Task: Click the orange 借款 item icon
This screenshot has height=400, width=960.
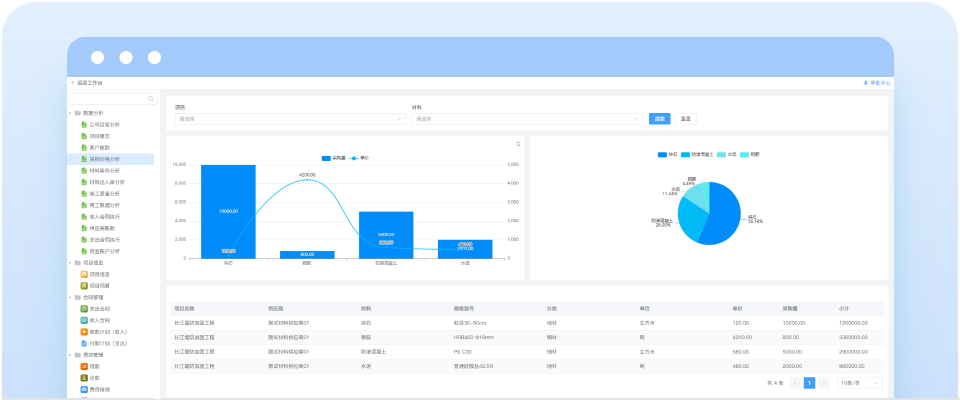Action: [84, 366]
